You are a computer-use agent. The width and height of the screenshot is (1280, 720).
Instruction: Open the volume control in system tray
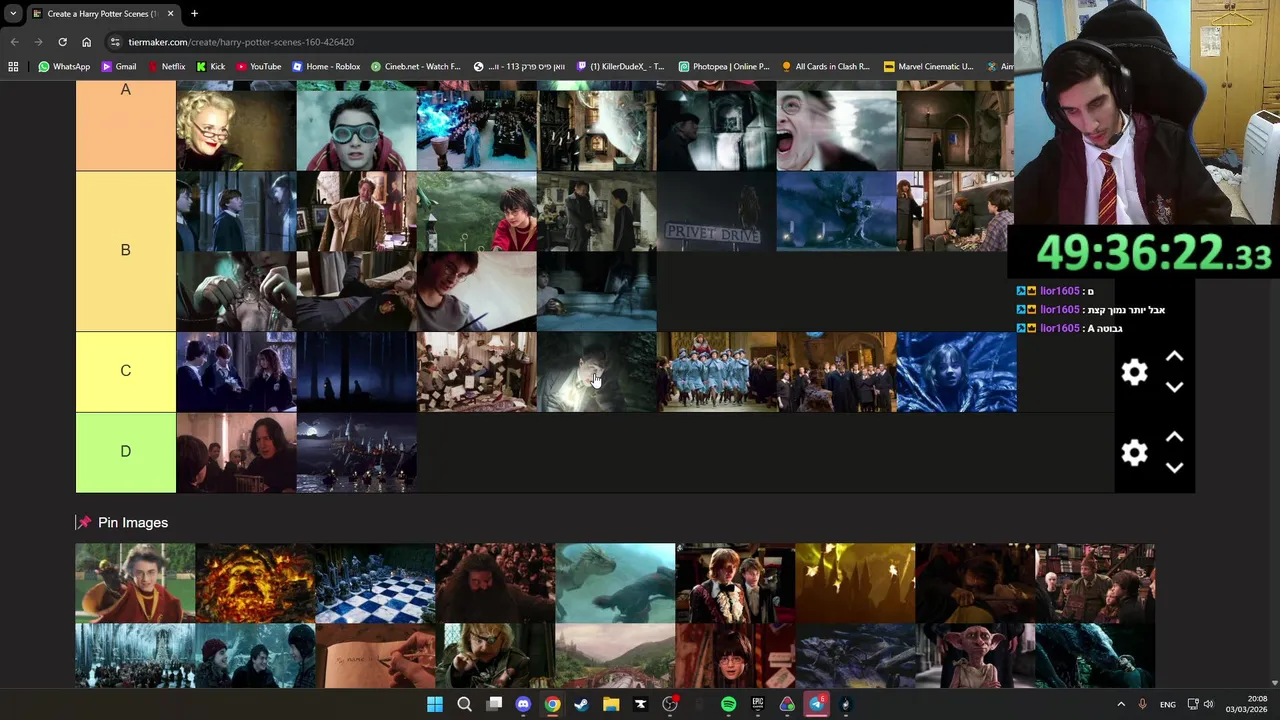1208,704
